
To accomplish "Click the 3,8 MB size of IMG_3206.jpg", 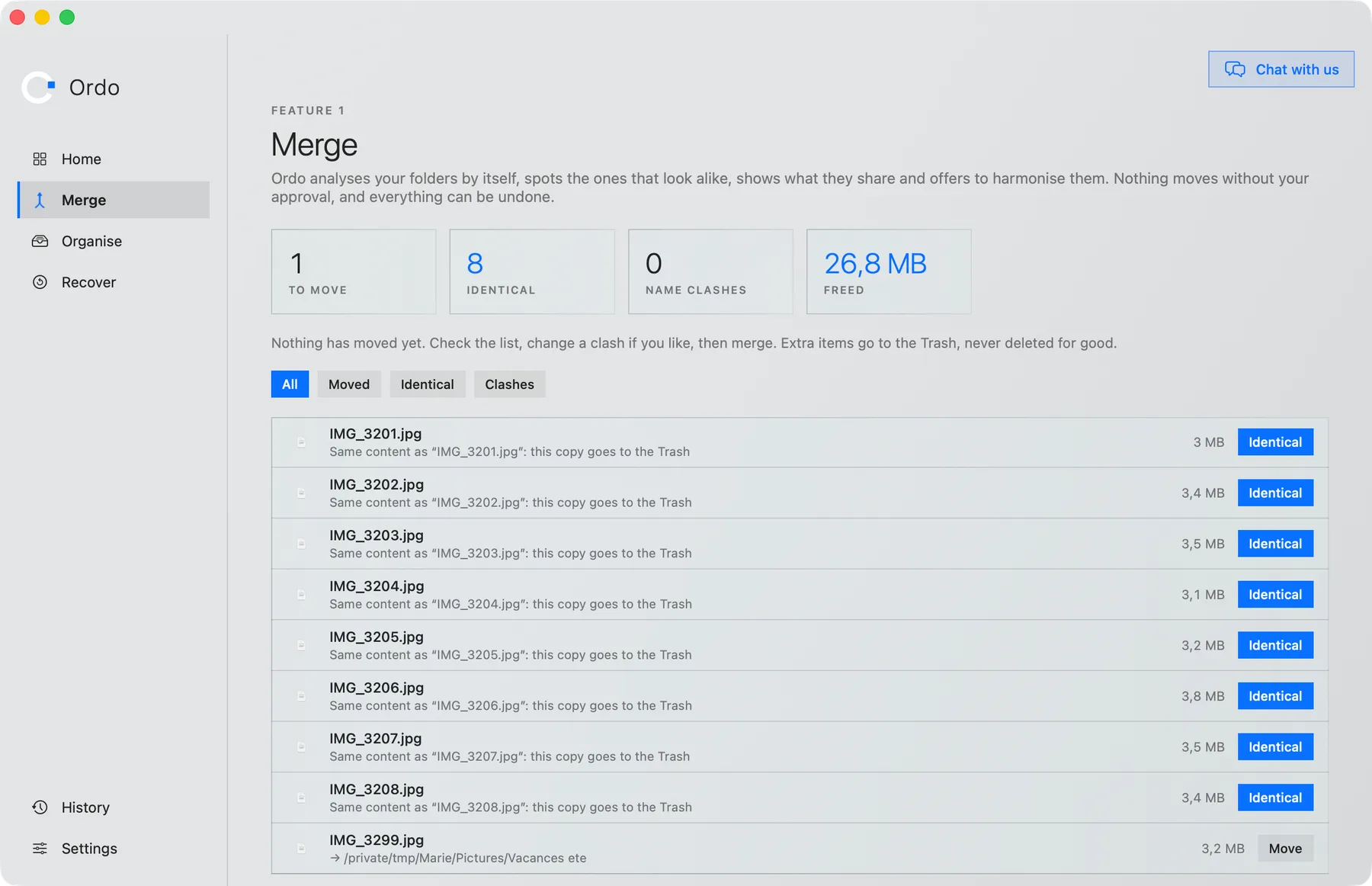I will coord(1203,696).
